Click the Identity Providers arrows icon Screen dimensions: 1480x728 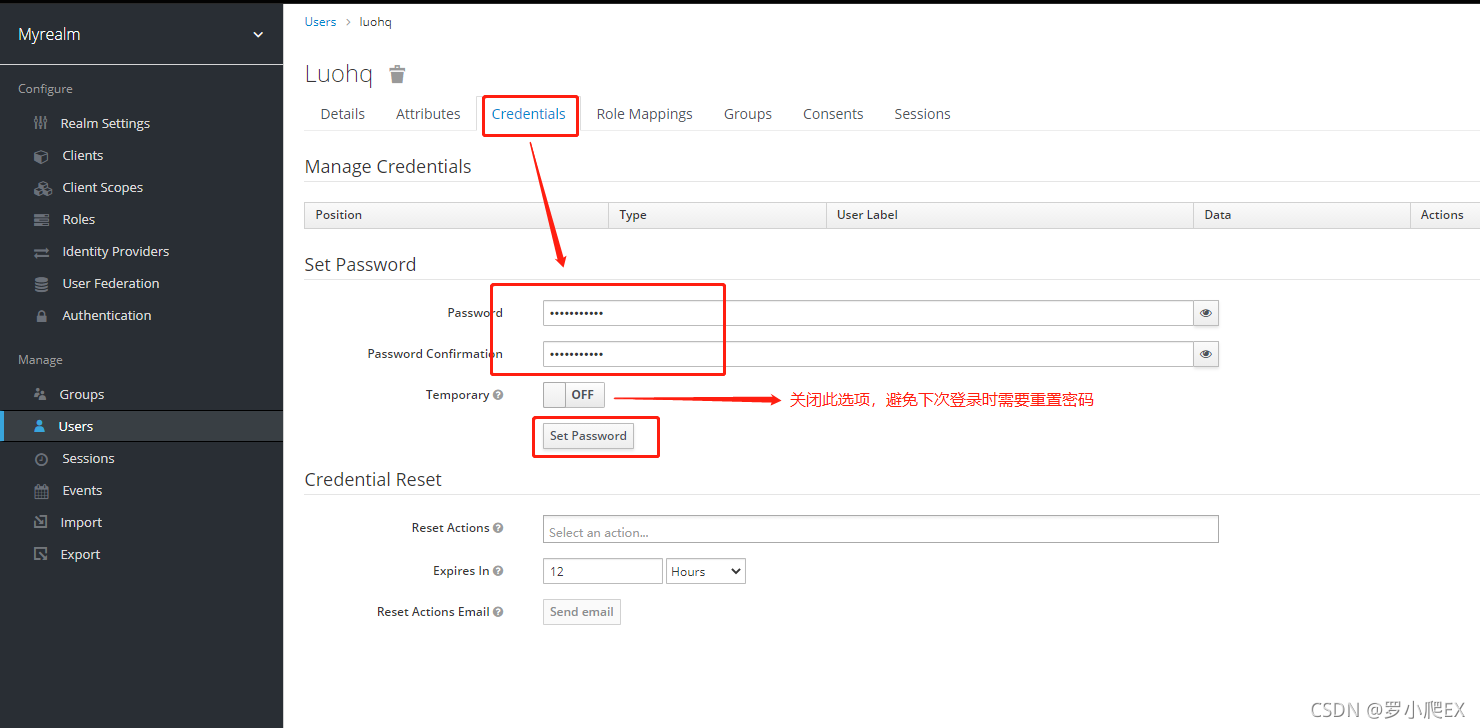41,252
